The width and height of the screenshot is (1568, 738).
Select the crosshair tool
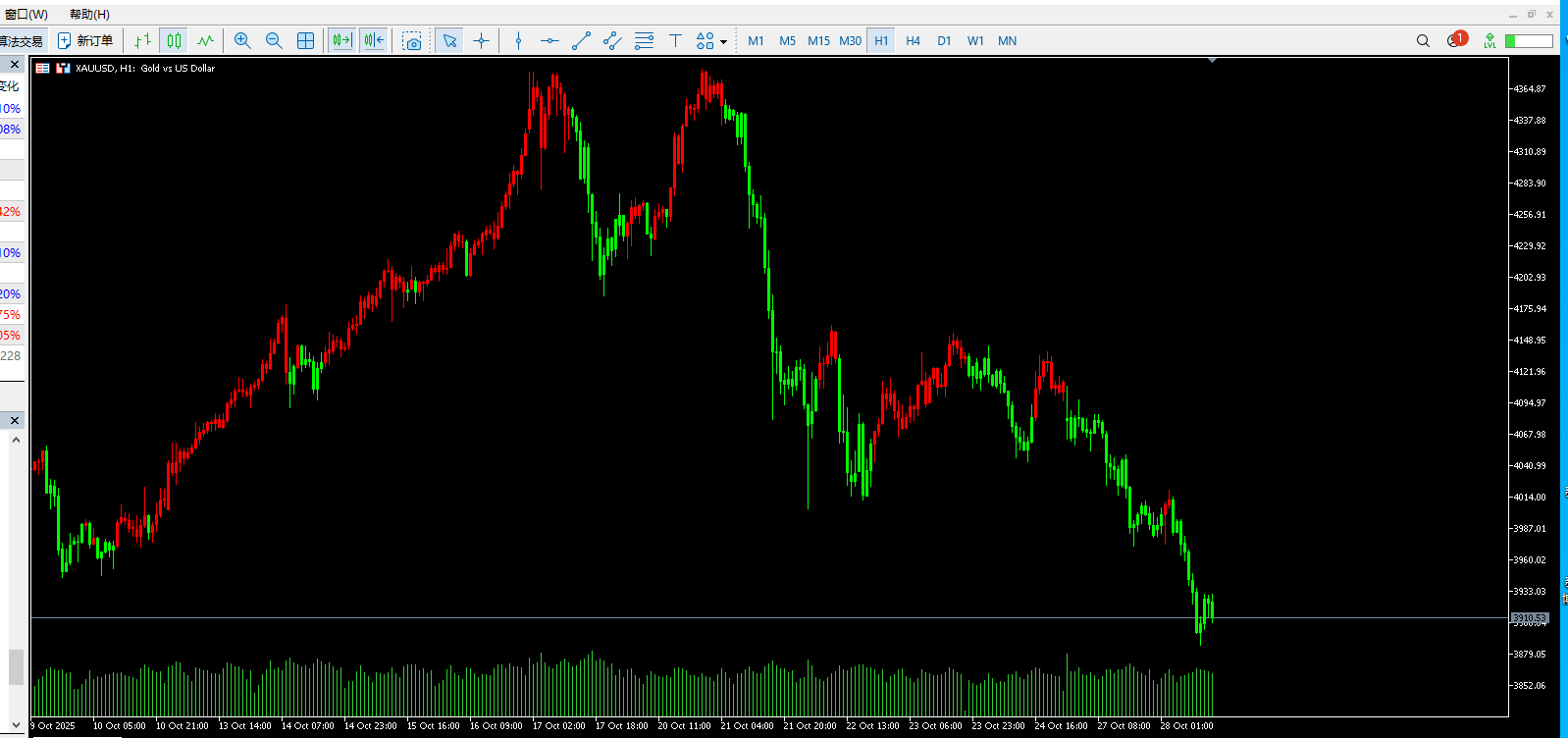tap(481, 40)
